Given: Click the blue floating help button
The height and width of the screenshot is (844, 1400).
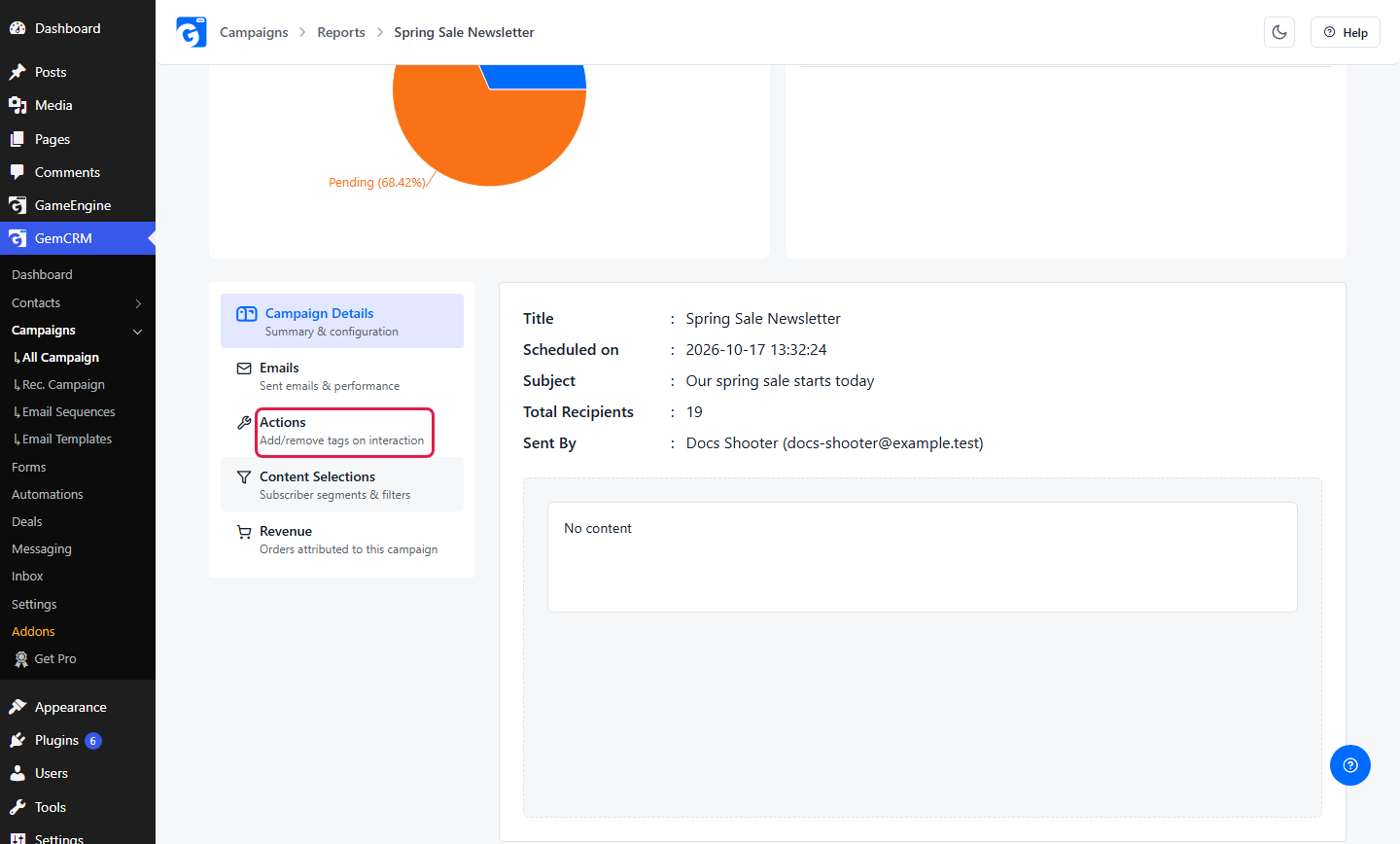Looking at the screenshot, I should click(1350, 765).
